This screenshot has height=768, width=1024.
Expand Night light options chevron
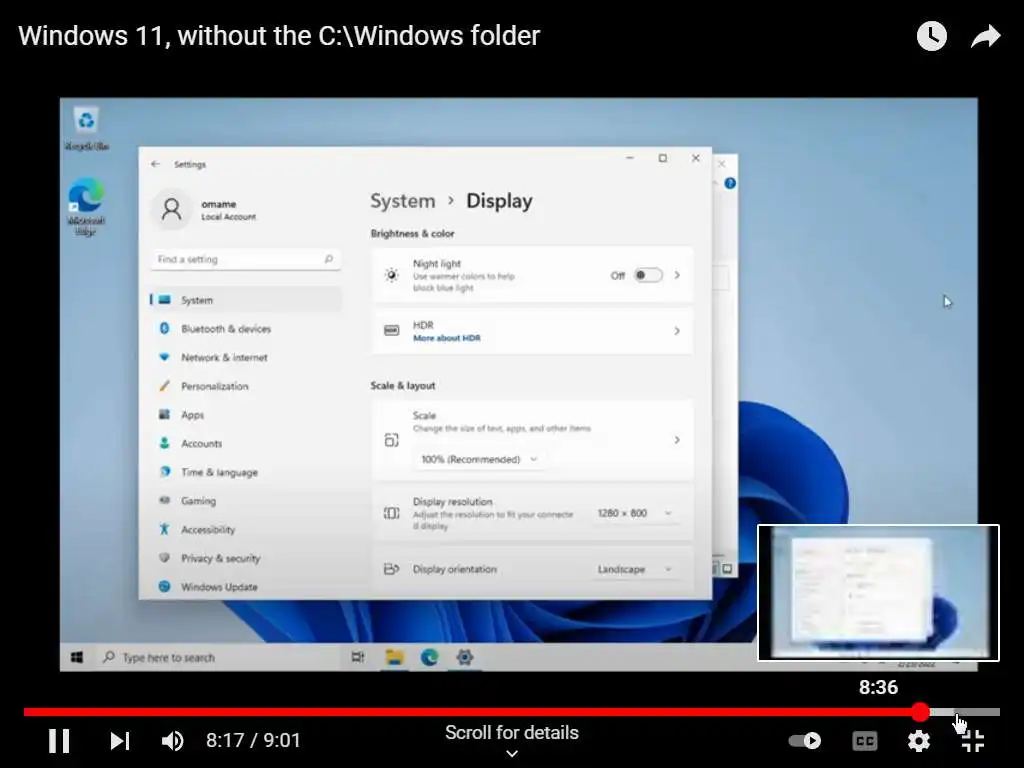tap(677, 276)
